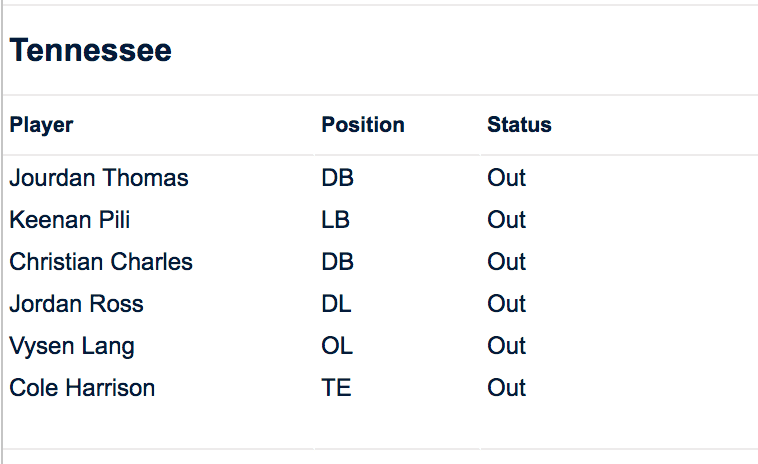Click the DL position for Jordan Ross
Screen dimensions: 758x464
tap(336, 304)
